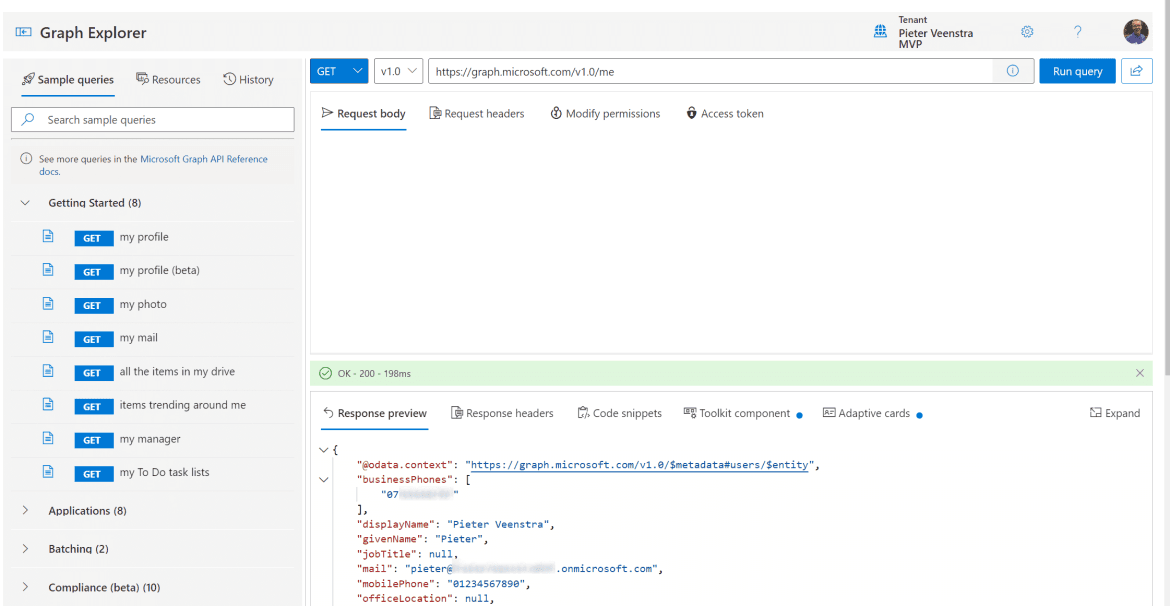Click the green success check icon
The width and height of the screenshot is (1170, 606).
[324, 373]
